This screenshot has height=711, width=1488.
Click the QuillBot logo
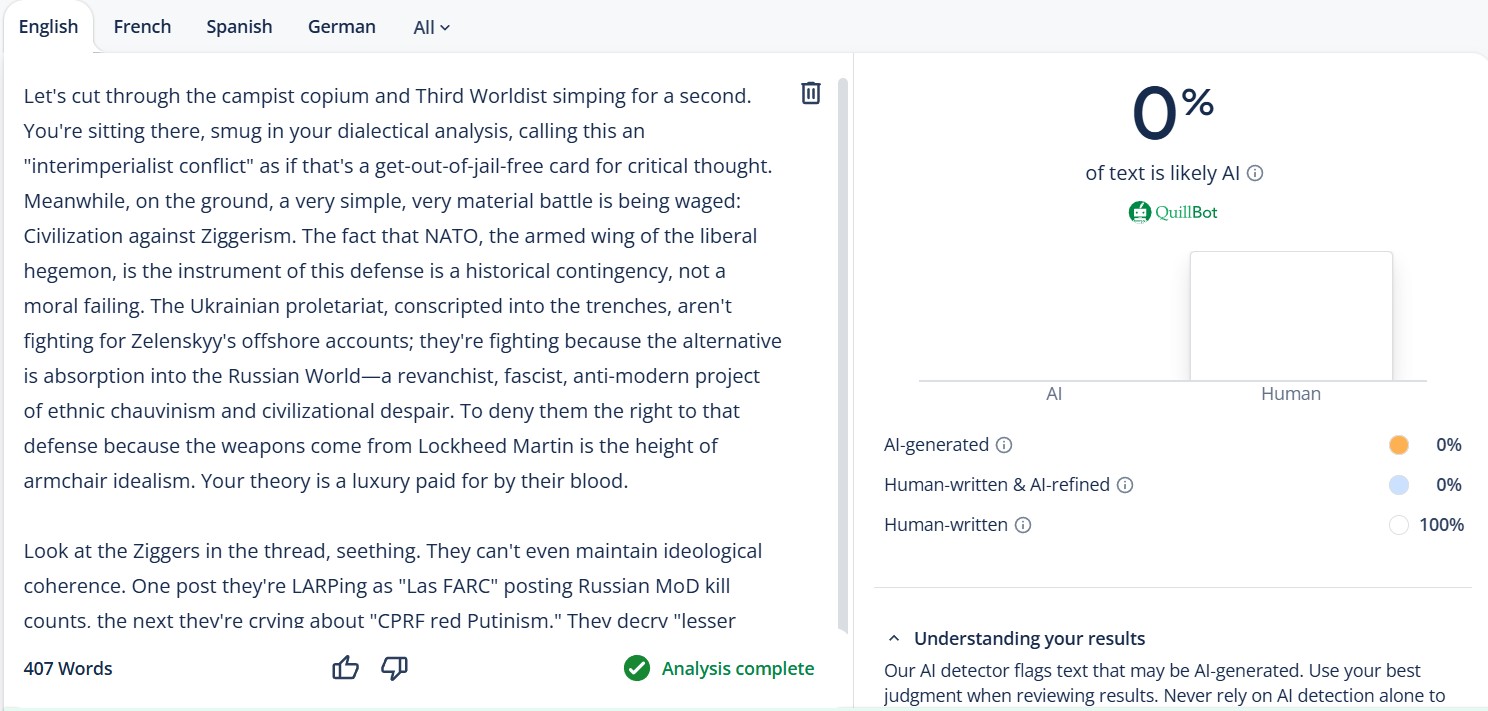1173,212
